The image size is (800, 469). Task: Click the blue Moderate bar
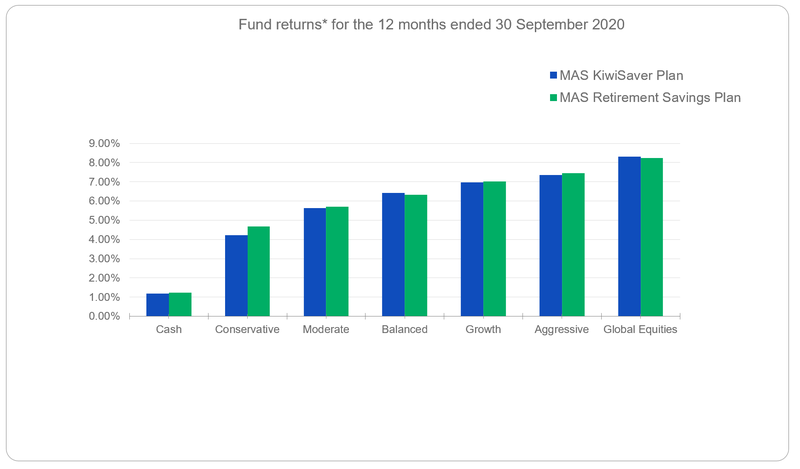point(315,262)
